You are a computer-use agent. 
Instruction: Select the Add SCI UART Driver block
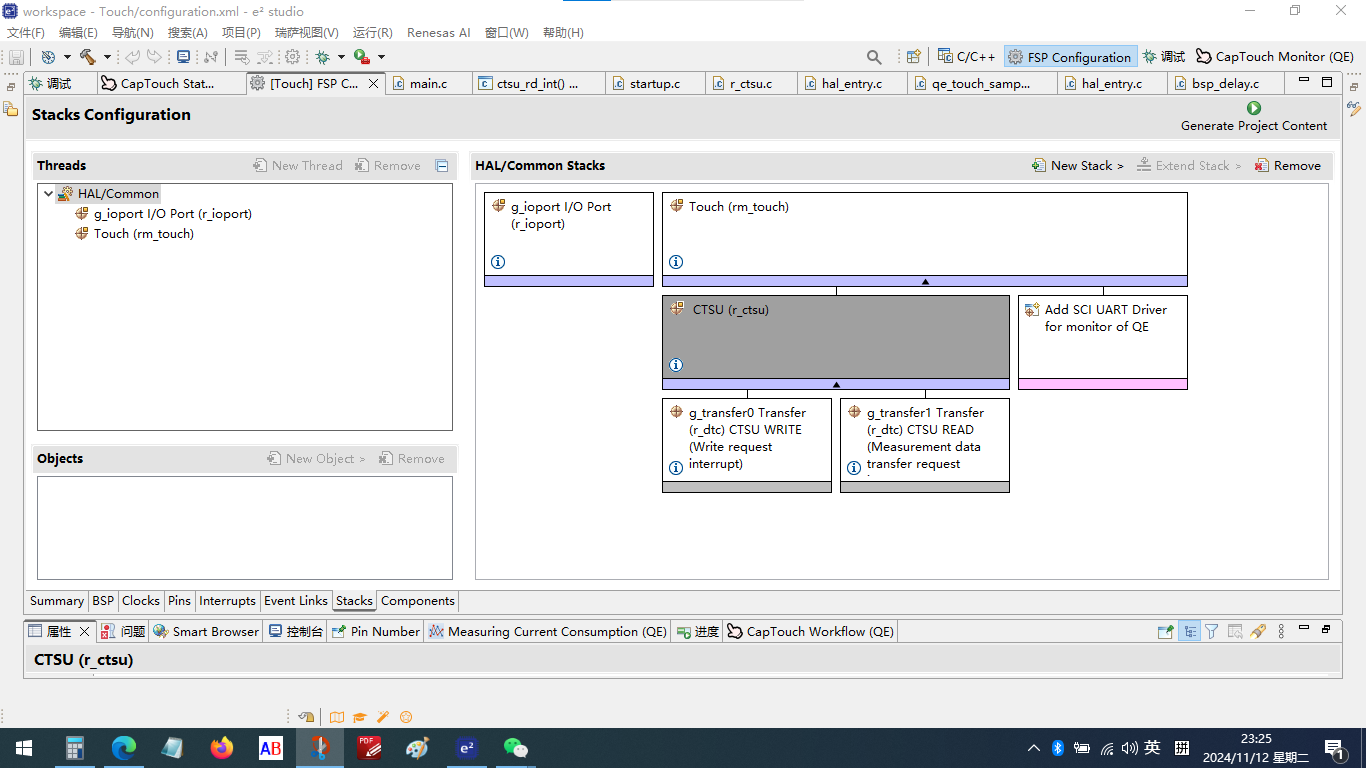(1103, 342)
